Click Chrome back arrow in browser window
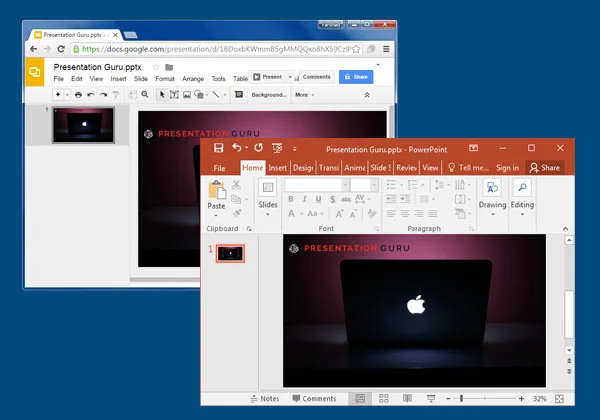 [x=34, y=49]
